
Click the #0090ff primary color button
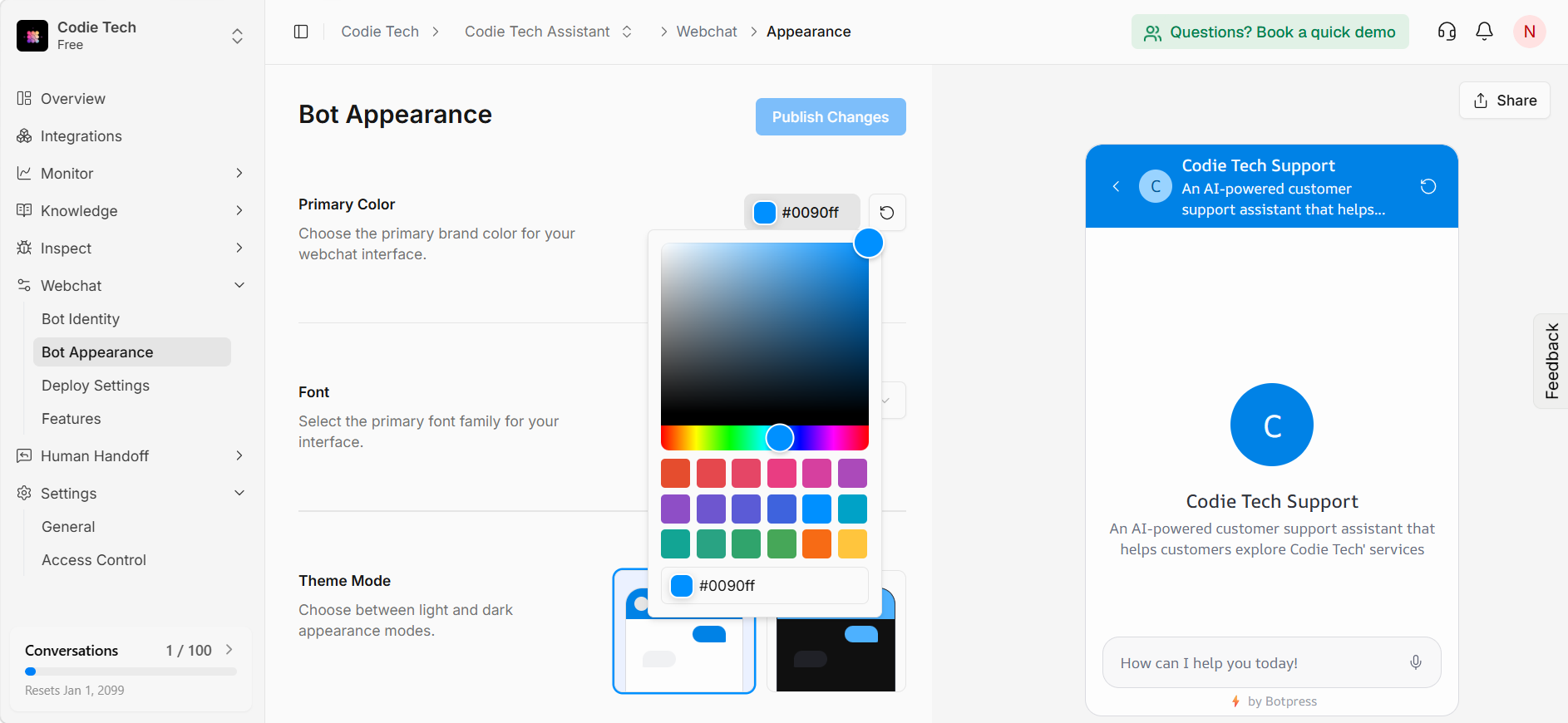click(x=801, y=212)
